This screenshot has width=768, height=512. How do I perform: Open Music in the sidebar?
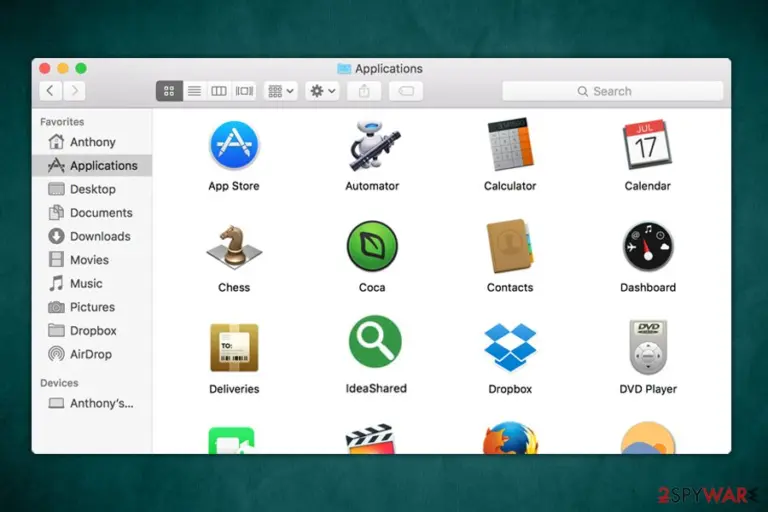[92, 283]
